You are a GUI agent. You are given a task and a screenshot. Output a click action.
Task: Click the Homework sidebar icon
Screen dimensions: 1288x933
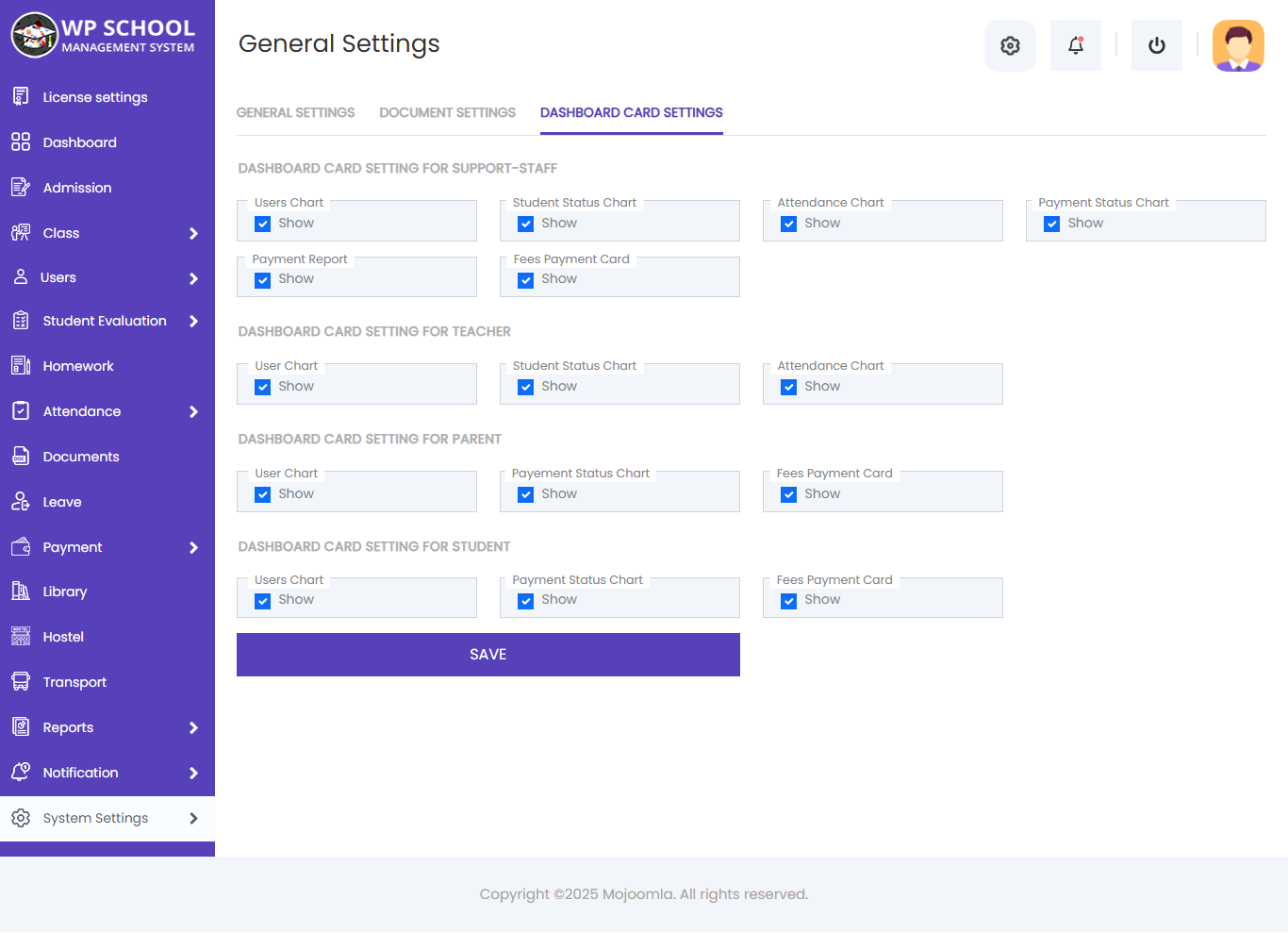tap(21, 365)
